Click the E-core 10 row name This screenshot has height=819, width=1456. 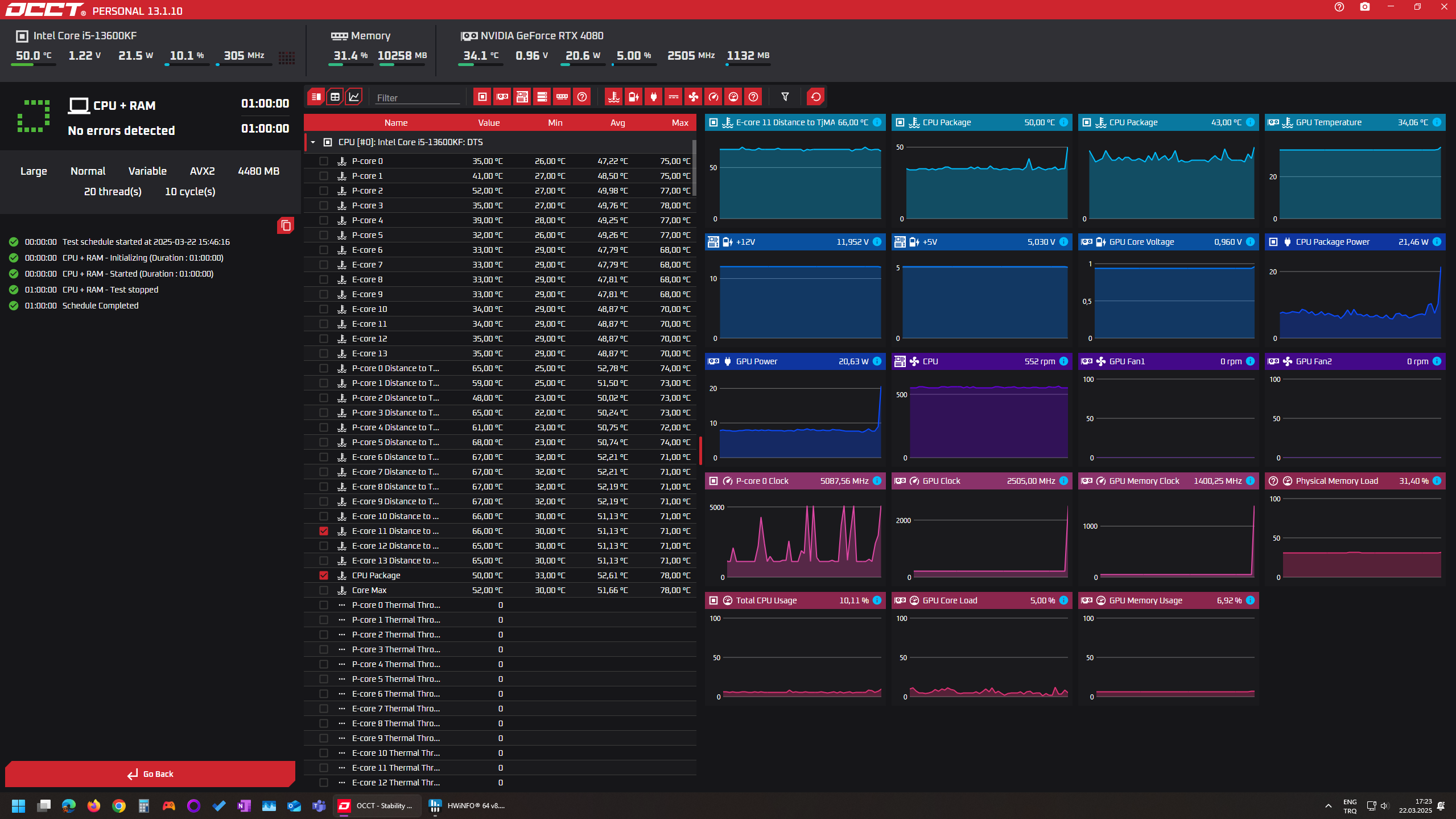pos(370,309)
